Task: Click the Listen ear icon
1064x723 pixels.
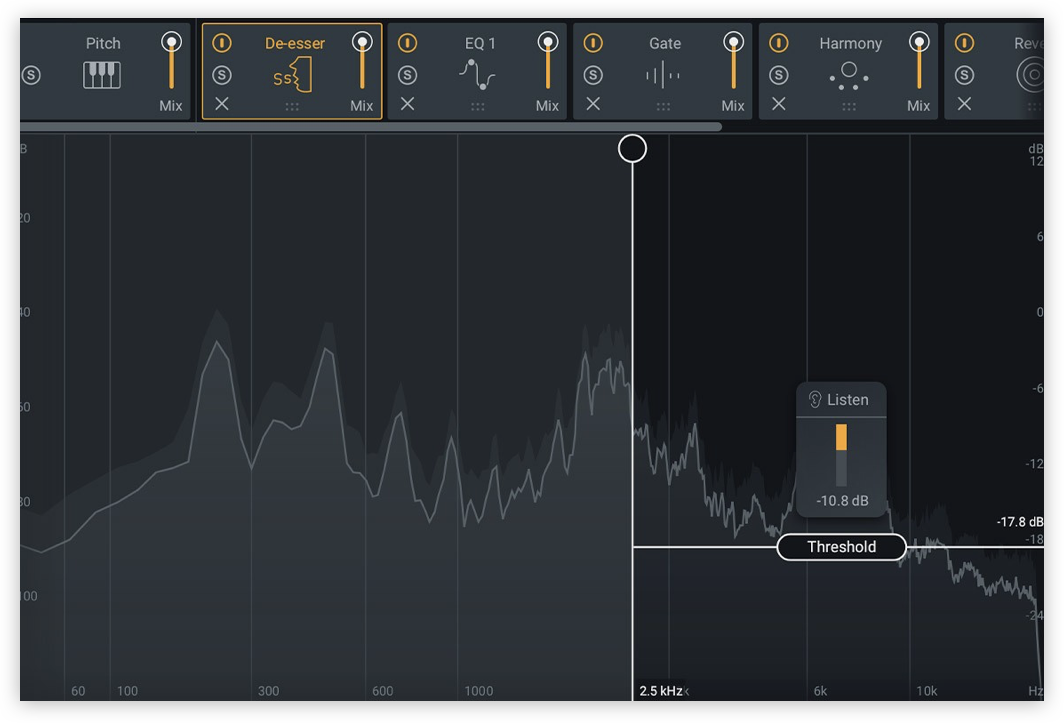Action: click(x=817, y=399)
